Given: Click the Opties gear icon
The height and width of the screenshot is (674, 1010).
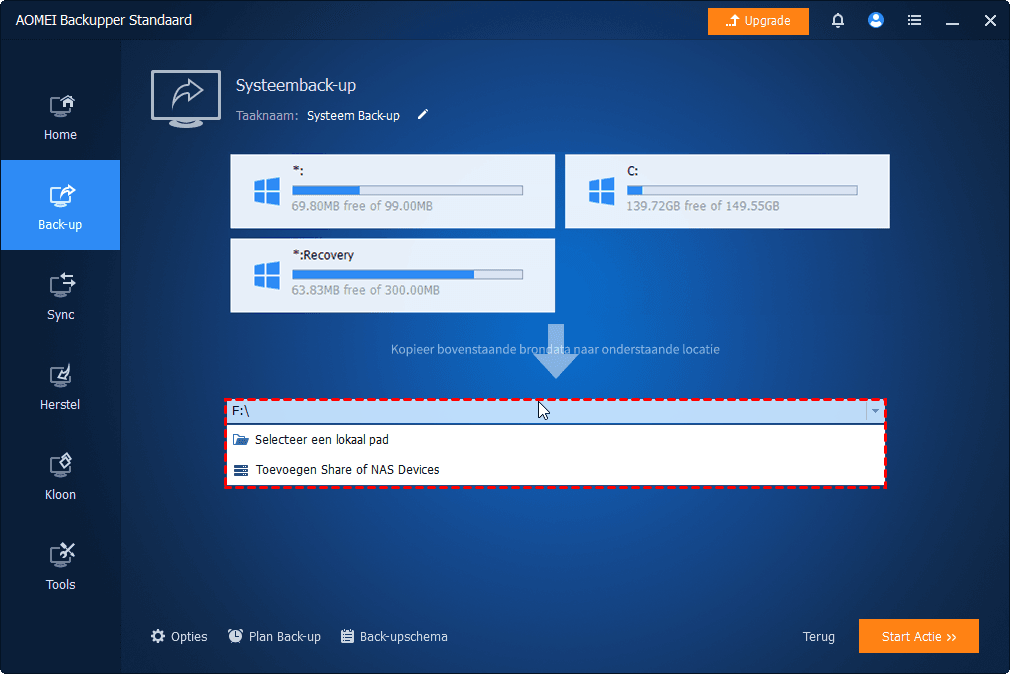Looking at the screenshot, I should point(158,637).
